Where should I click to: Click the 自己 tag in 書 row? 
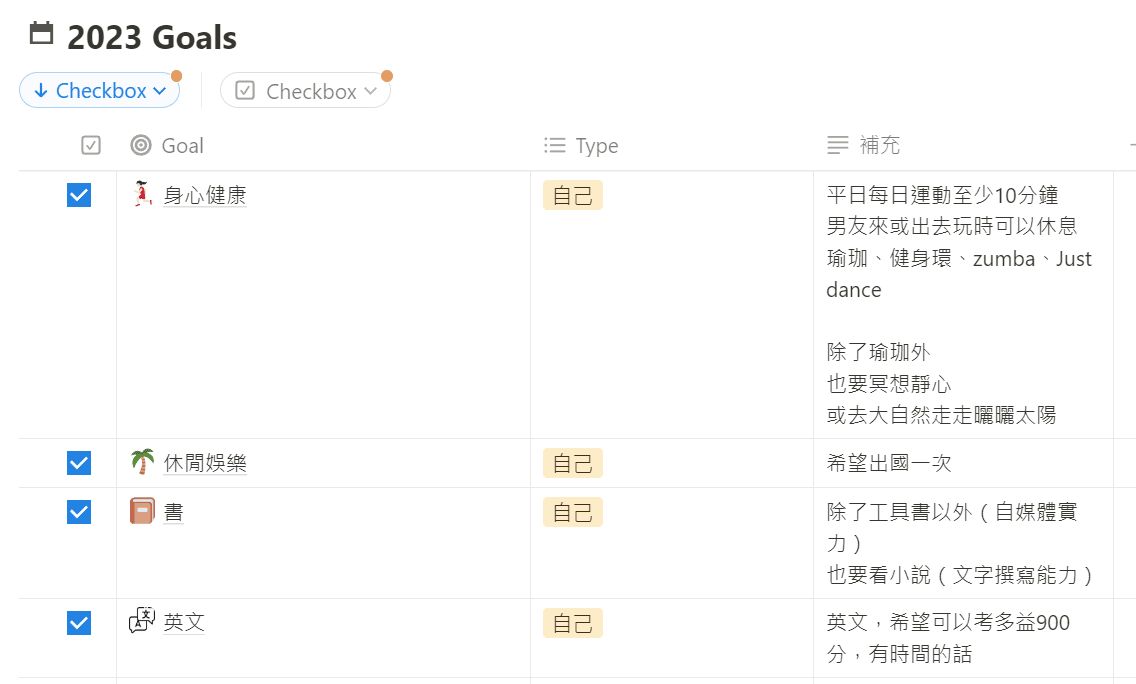click(x=572, y=512)
